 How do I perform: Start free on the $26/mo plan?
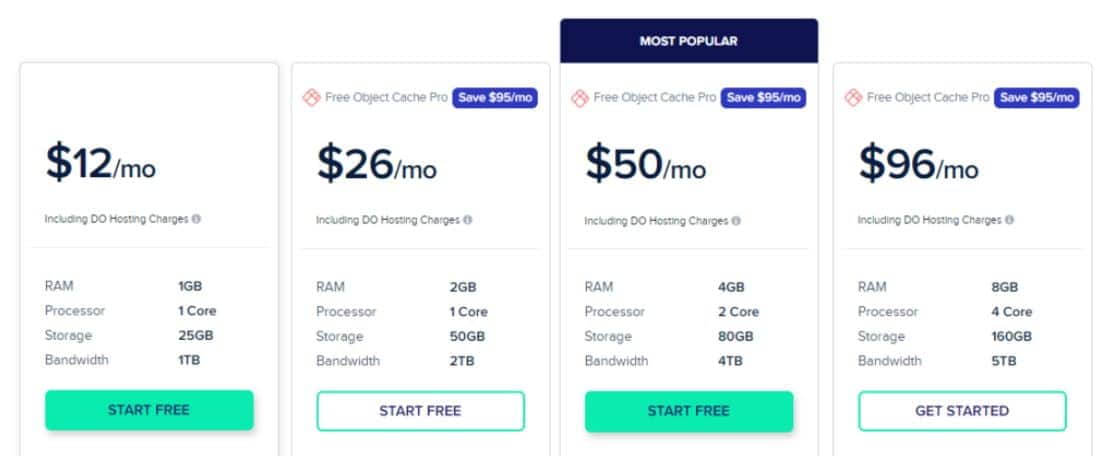click(x=421, y=411)
